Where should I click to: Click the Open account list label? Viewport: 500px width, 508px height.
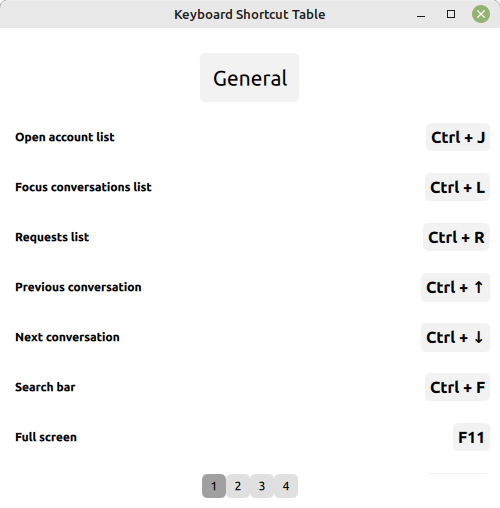point(65,137)
